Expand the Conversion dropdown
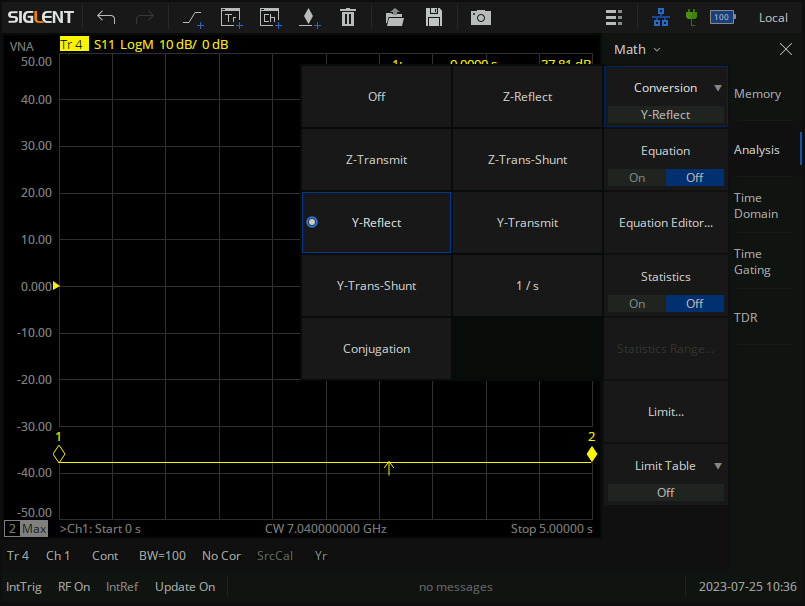 [666, 97]
